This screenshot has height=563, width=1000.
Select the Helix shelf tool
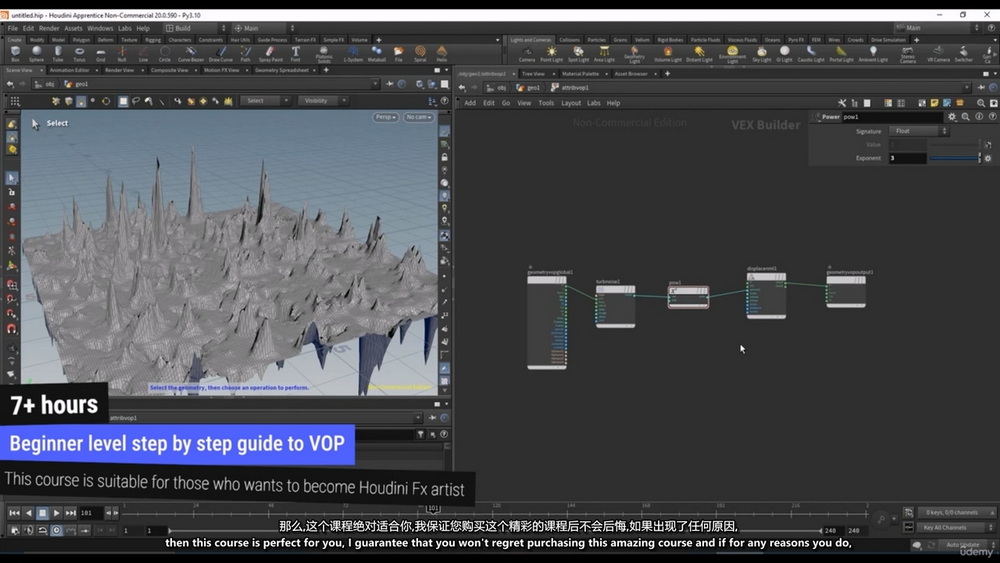coord(441,54)
